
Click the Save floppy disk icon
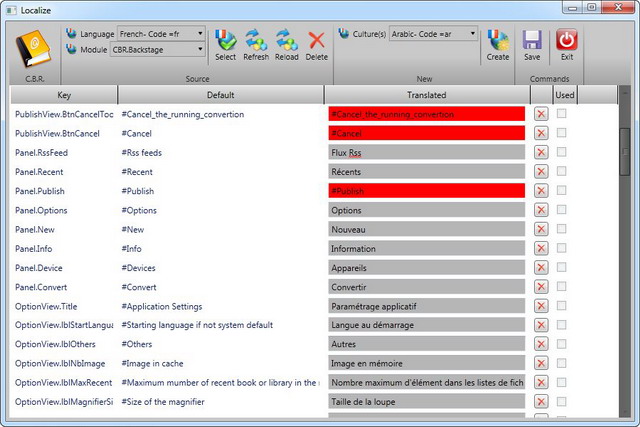[x=532, y=40]
